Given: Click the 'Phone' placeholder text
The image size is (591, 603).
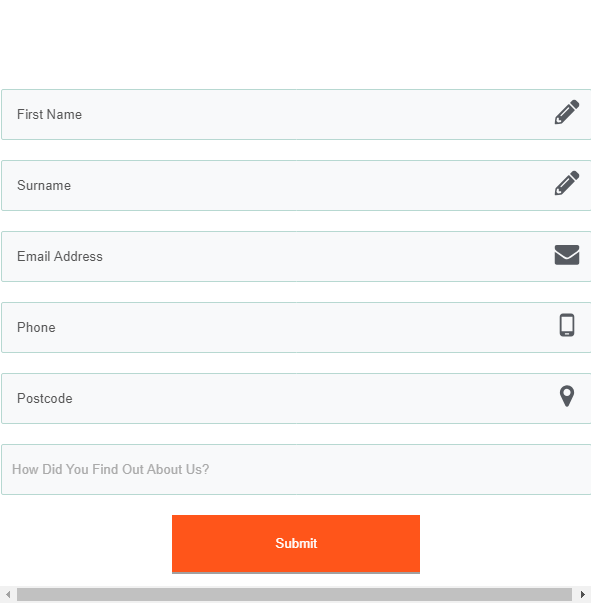Looking at the screenshot, I should 36,328.
